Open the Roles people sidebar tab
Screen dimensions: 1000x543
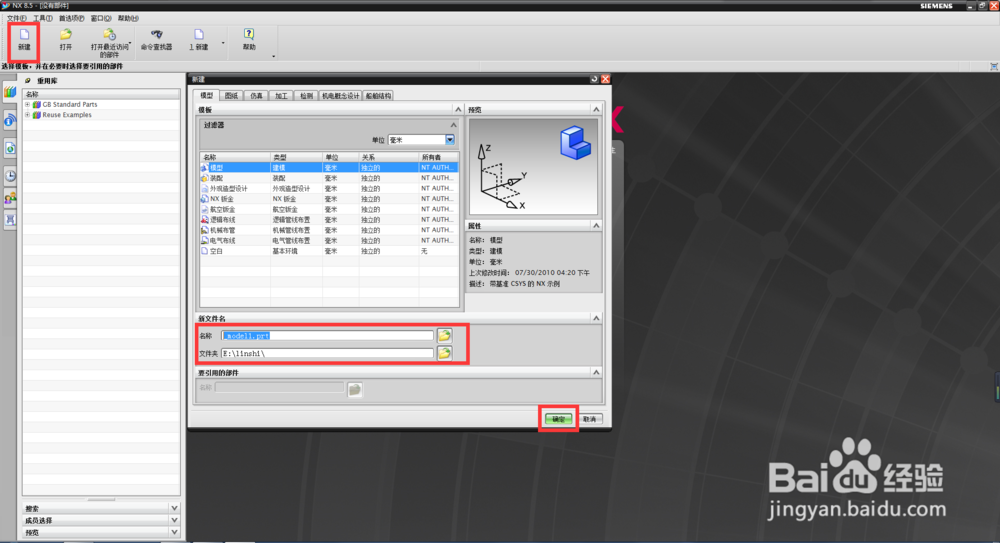click(10, 198)
